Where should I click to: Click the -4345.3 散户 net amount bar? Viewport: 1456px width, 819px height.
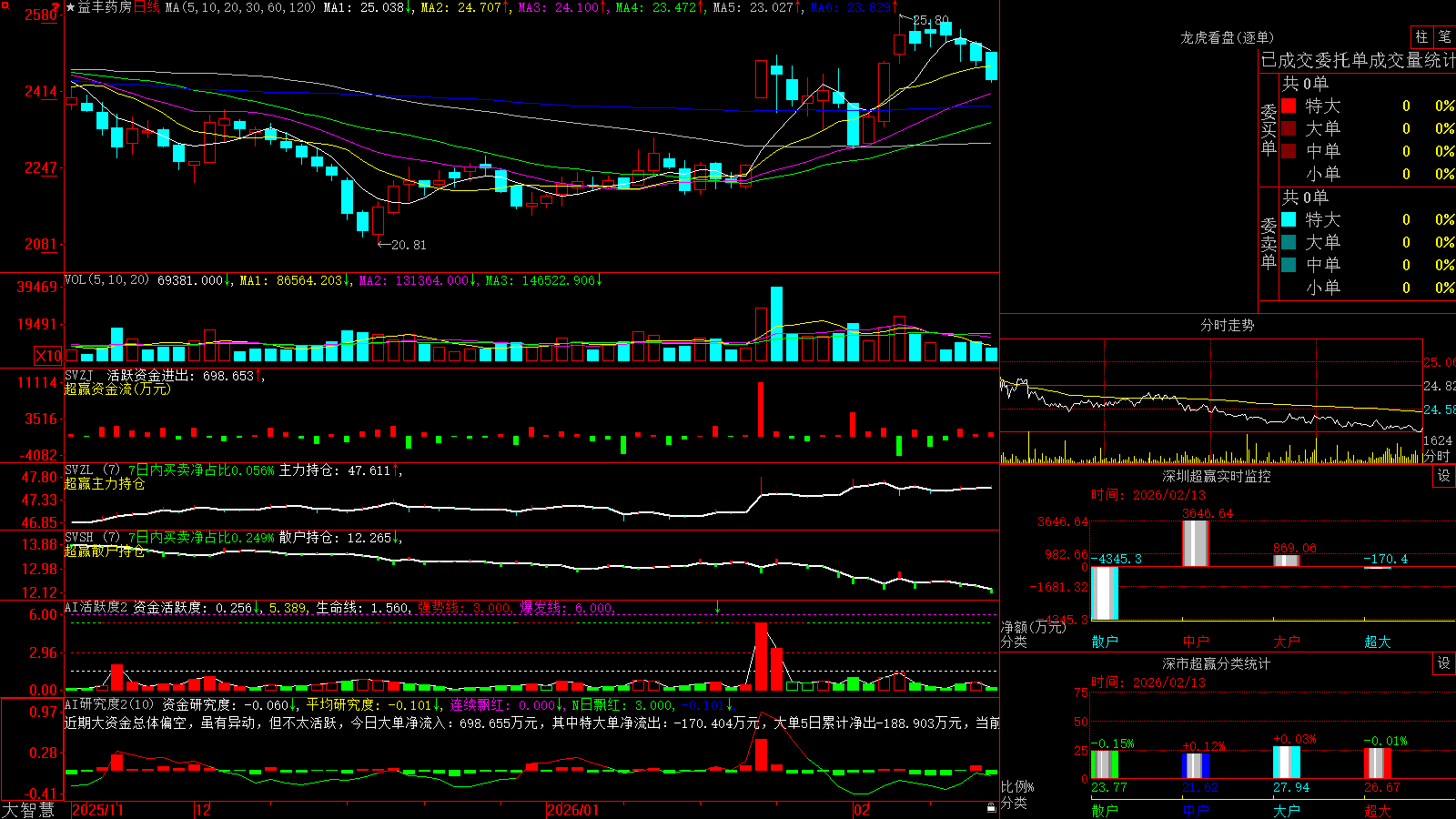[x=1105, y=593]
